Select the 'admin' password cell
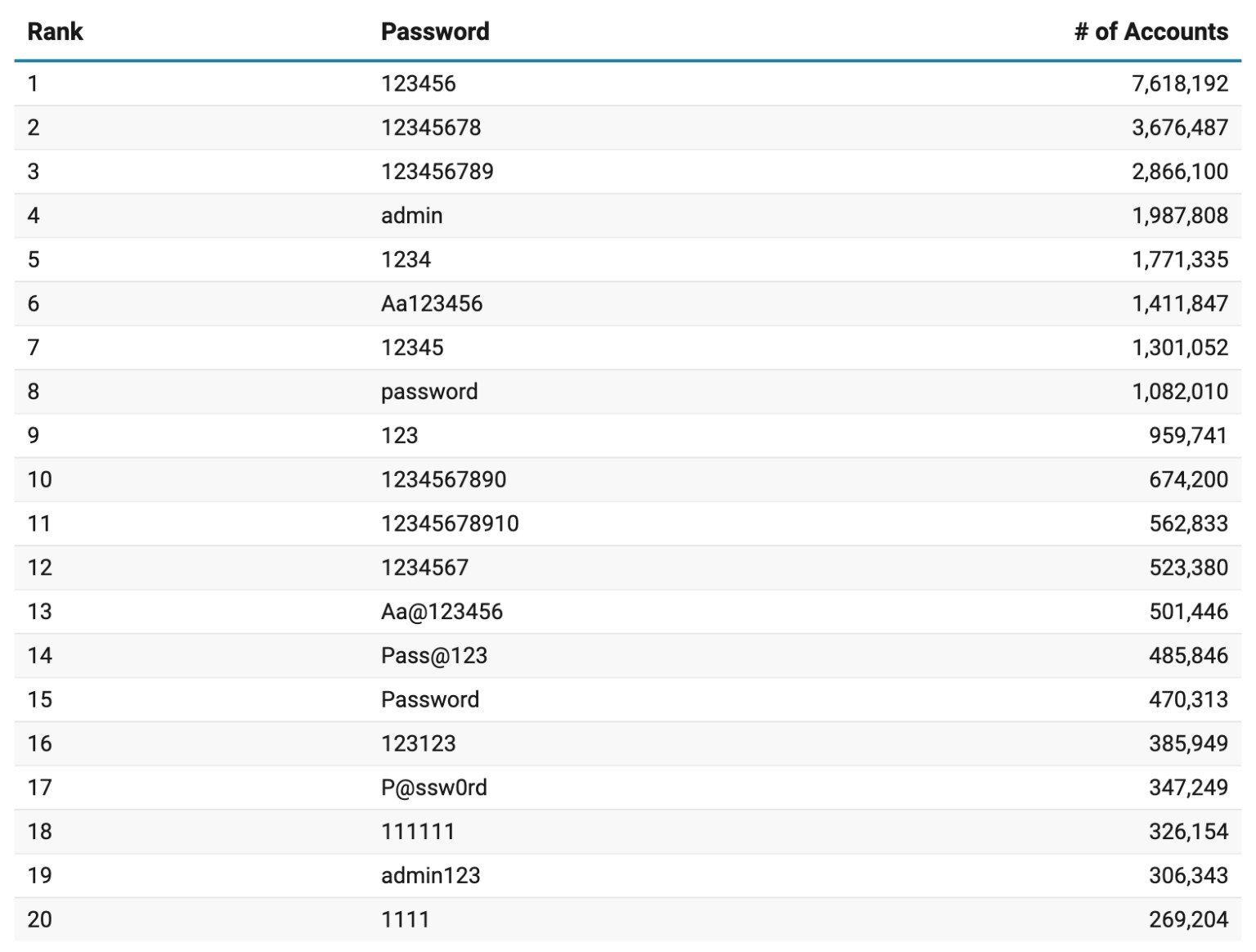 (411, 216)
